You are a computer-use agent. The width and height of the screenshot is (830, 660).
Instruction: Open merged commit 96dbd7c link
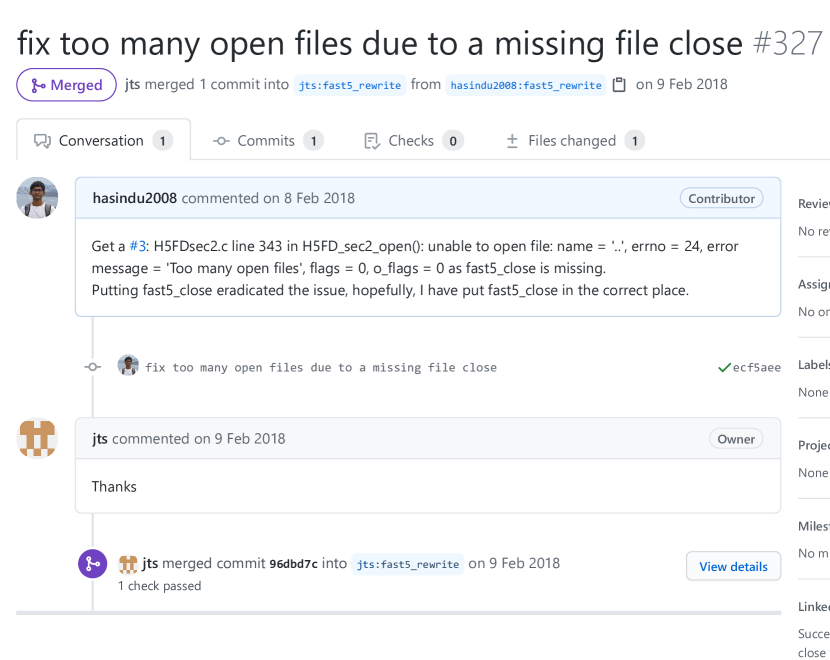(293, 564)
